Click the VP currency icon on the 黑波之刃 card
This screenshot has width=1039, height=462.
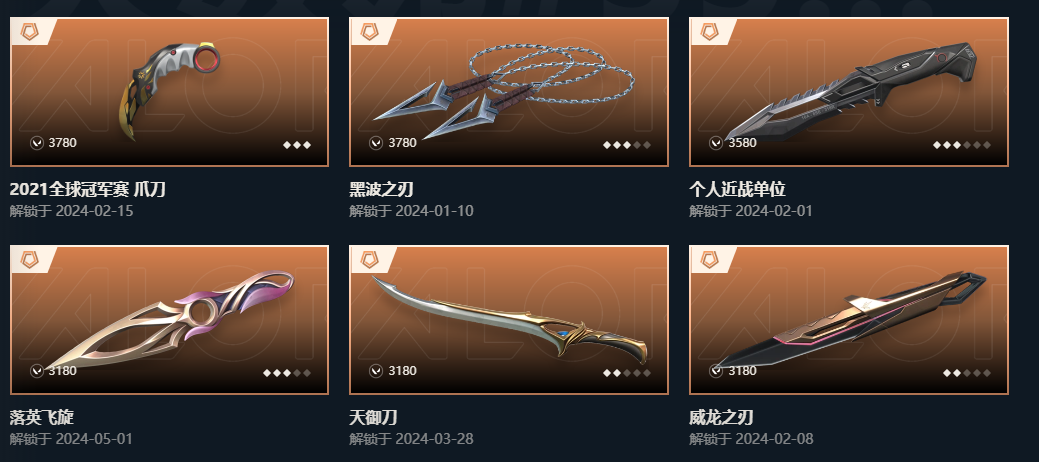[x=376, y=143]
